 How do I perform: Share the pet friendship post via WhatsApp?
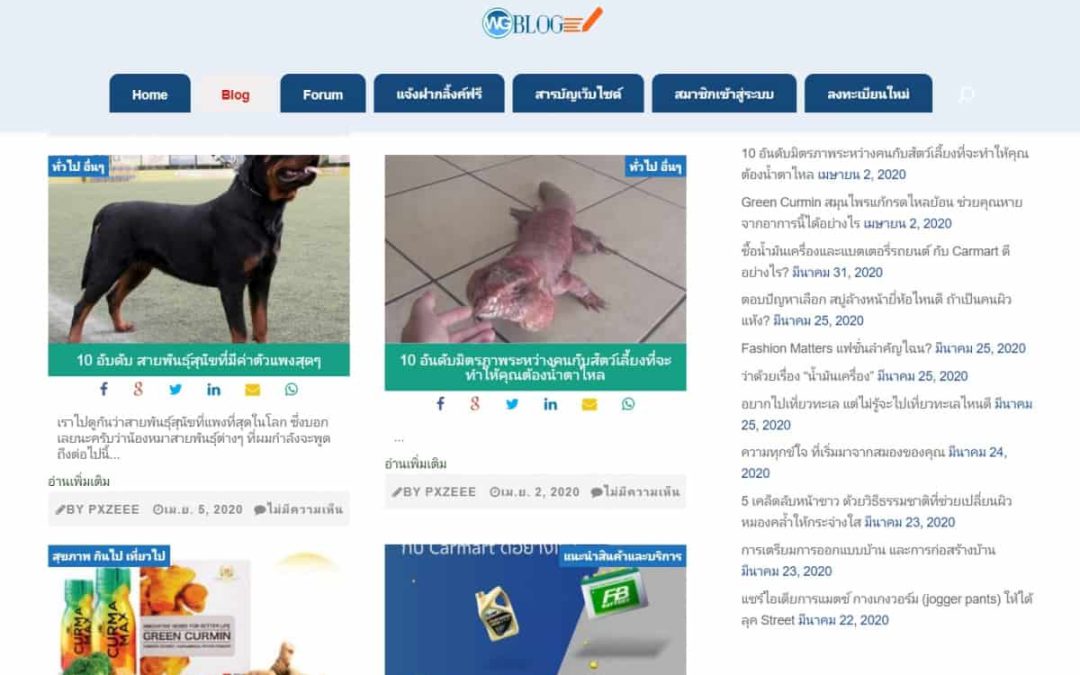pos(628,404)
